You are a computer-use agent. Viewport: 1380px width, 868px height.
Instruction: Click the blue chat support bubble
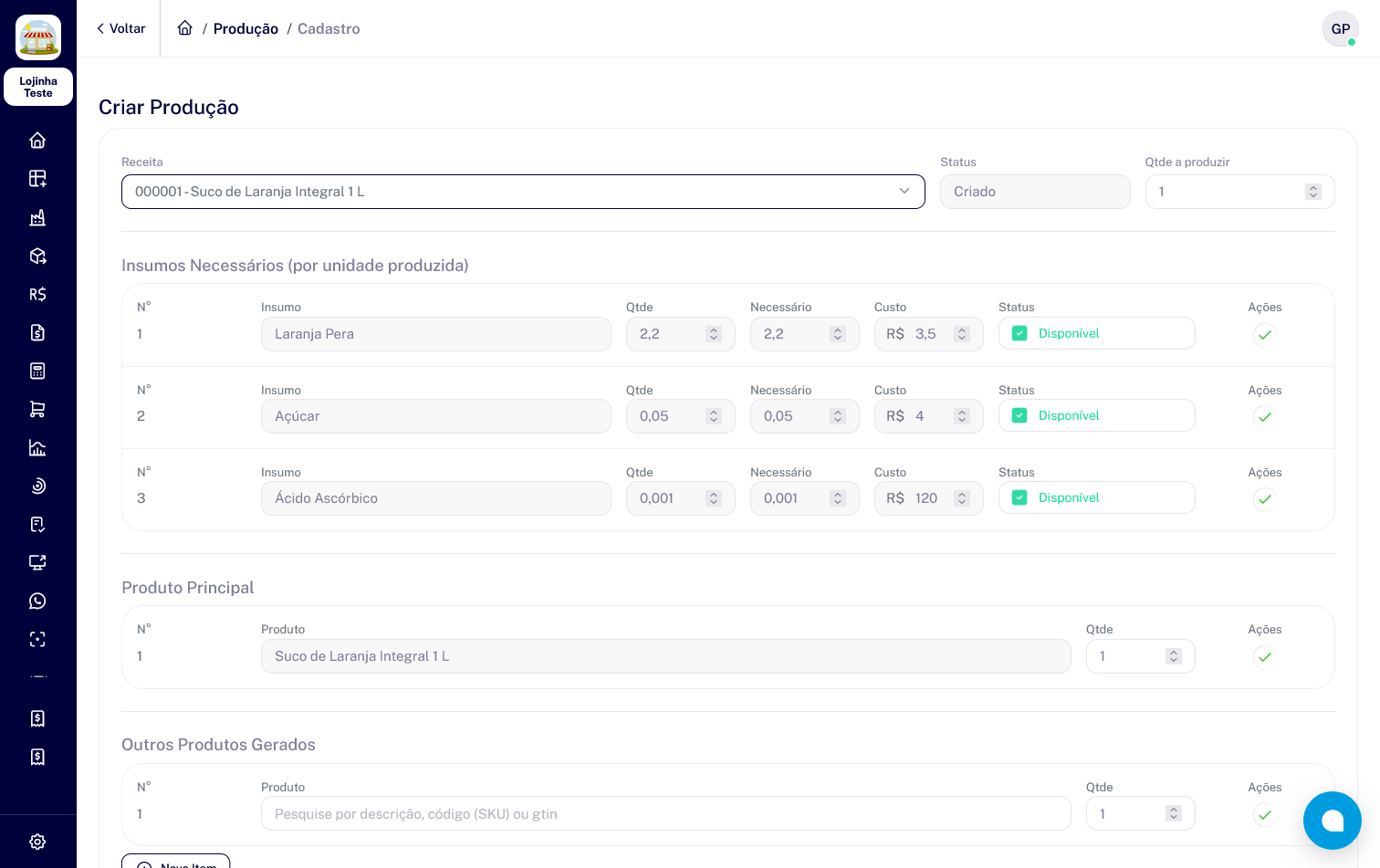1332,821
